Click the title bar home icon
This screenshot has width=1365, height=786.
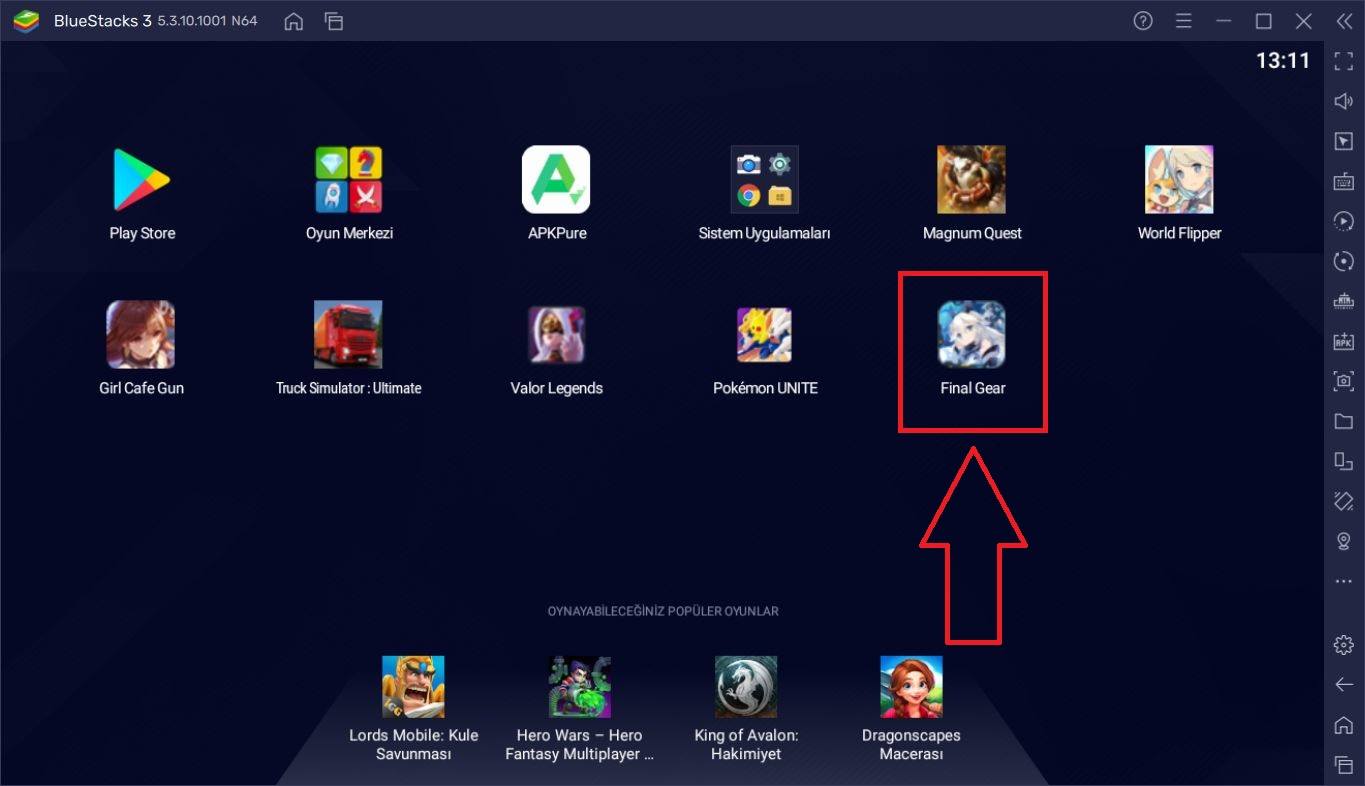293,21
